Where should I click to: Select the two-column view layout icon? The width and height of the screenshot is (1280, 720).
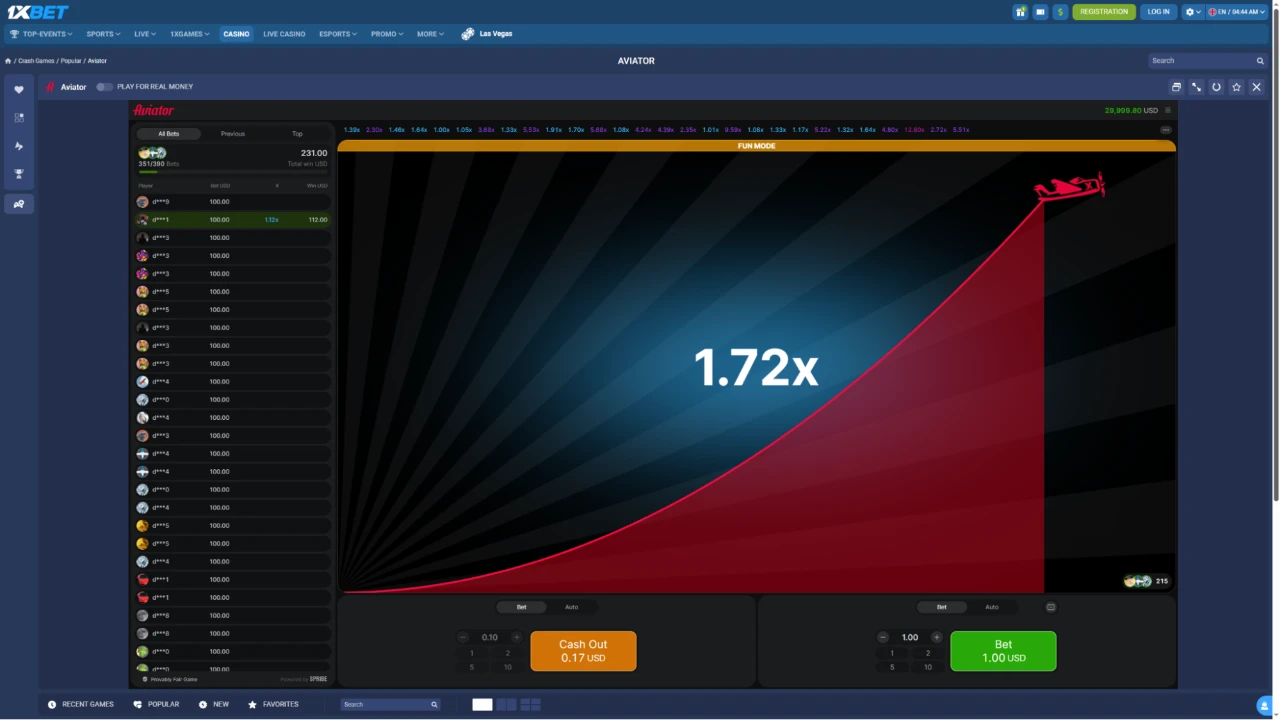click(x=506, y=705)
